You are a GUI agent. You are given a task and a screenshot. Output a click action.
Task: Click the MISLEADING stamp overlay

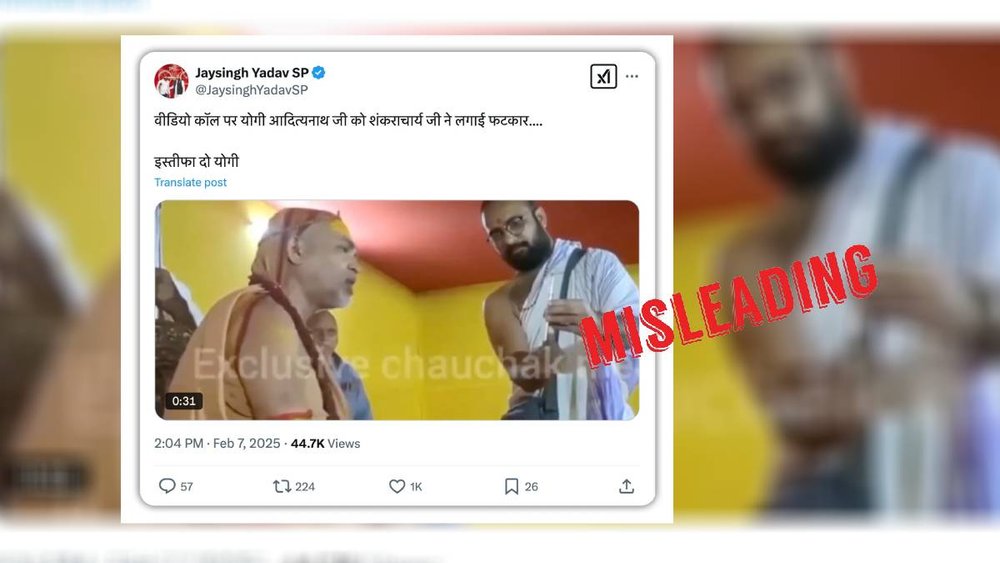(x=728, y=305)
